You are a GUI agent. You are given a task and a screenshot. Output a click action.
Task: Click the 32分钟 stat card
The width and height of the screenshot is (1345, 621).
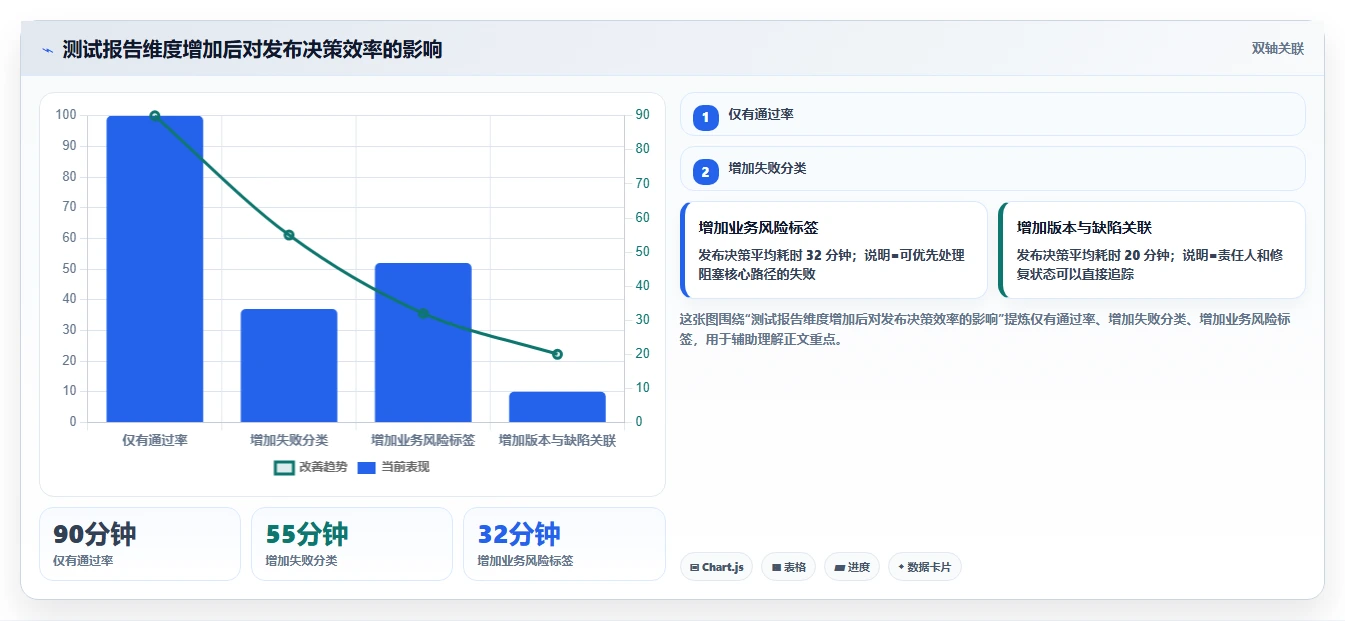click(x=564, y=544)
